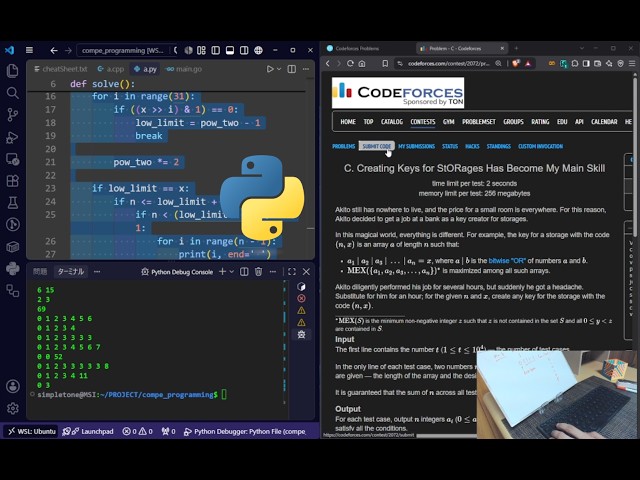The image size is (640, 480).
Task: Open the Source Control view
Action: pyautogui.click(x=13, y=115)
